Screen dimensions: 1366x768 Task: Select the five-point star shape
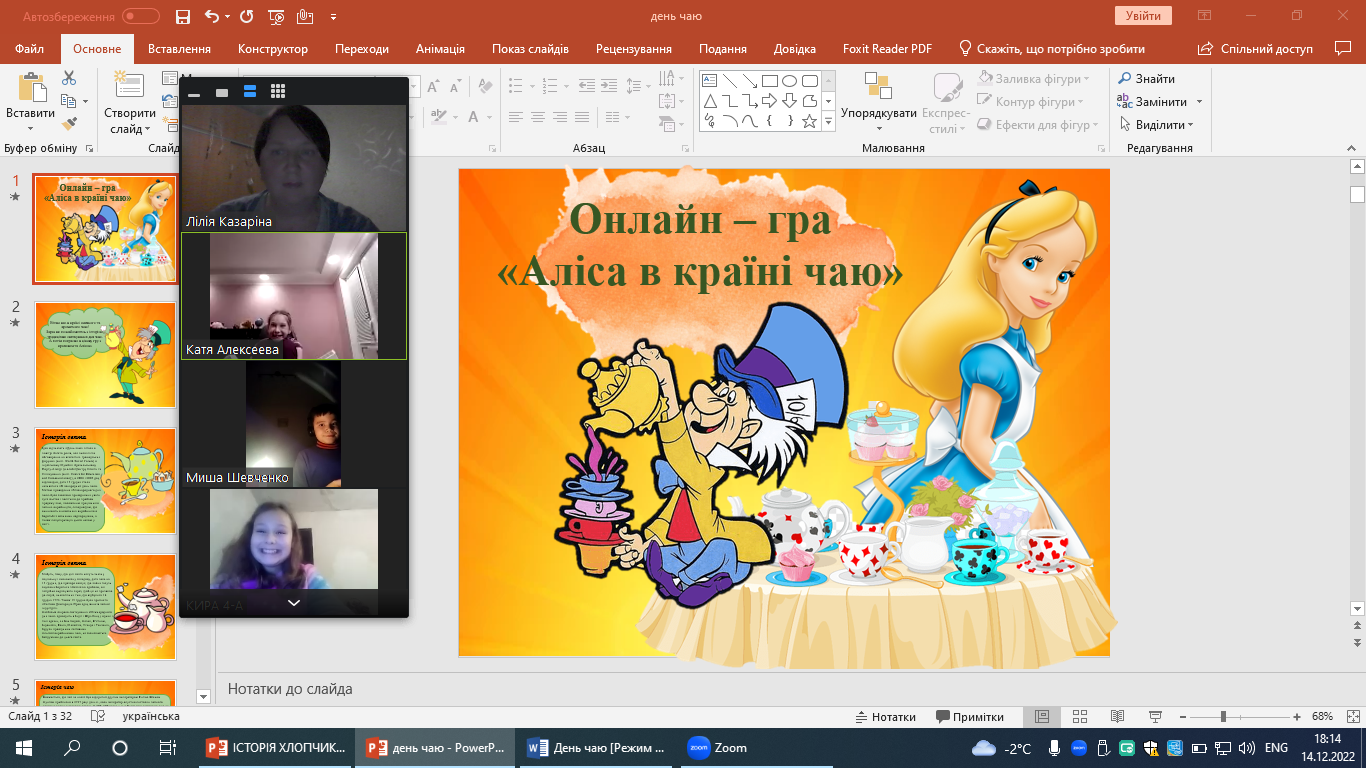(x=809, y=121)
